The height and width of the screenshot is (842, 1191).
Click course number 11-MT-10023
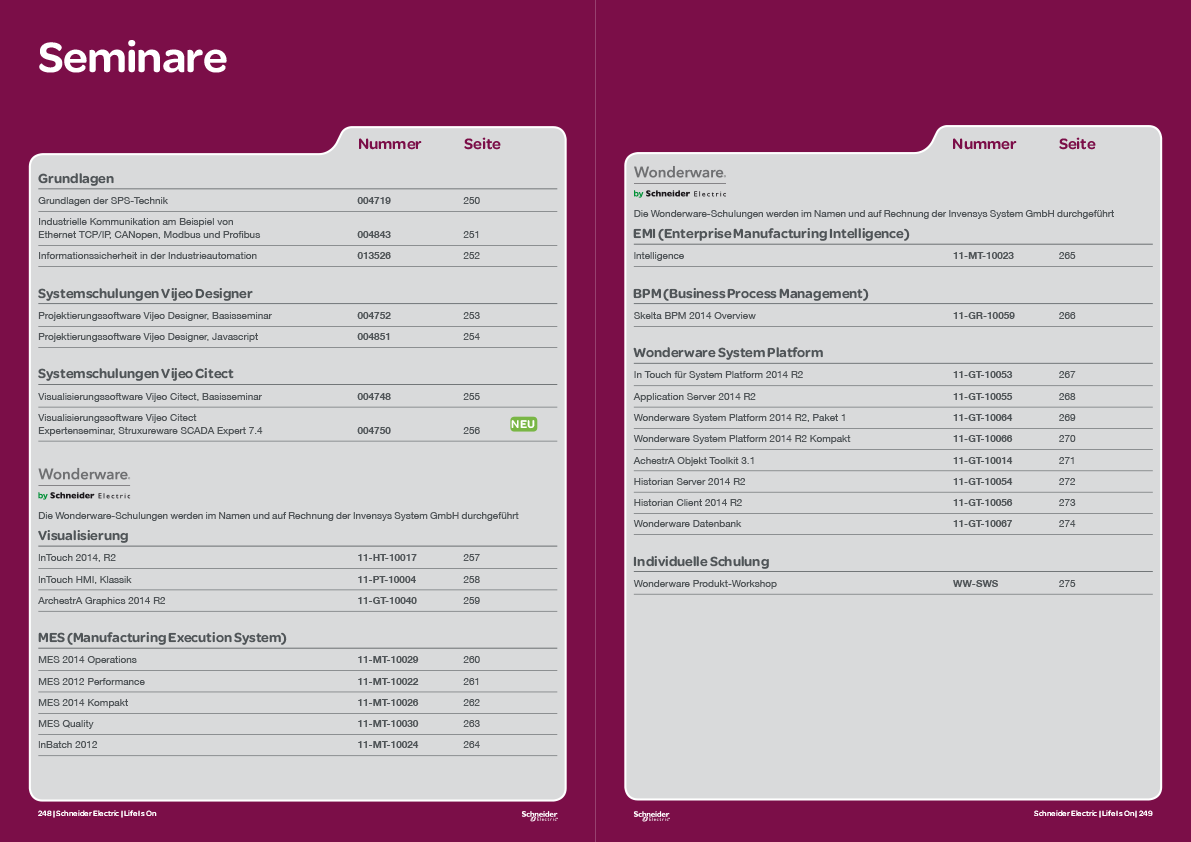coord(983,256)
